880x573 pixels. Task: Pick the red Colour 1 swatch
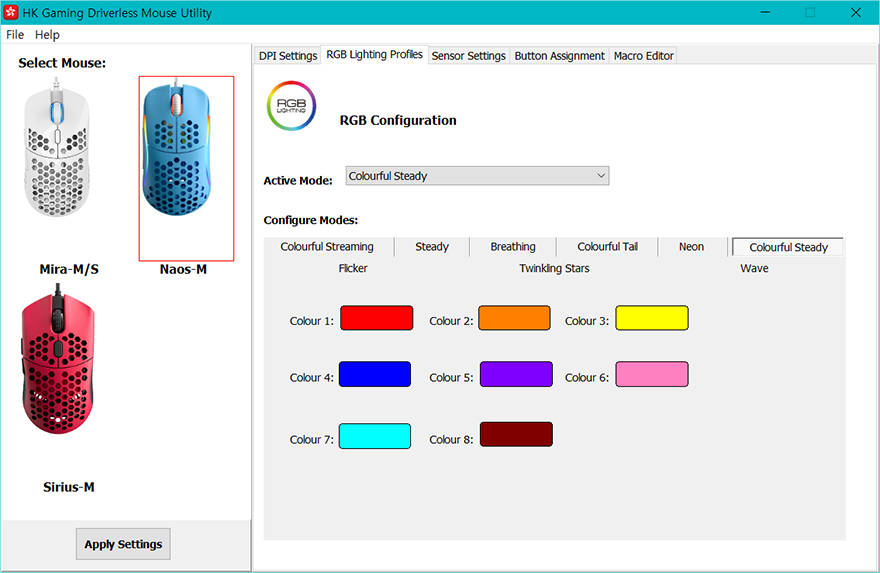pyautogui.click(x=377, y=318)
